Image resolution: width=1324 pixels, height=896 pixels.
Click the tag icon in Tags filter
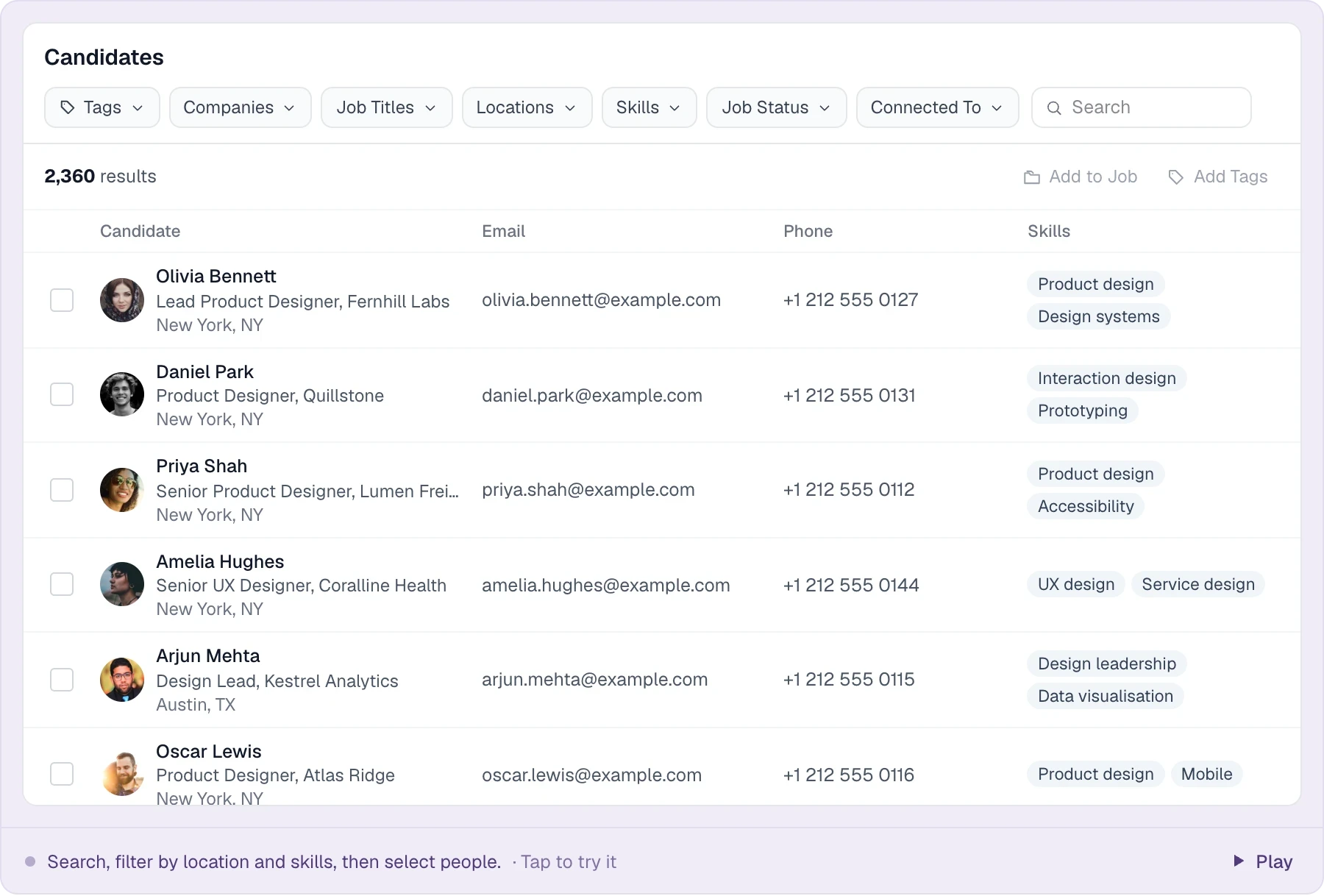tap(68, 107)
